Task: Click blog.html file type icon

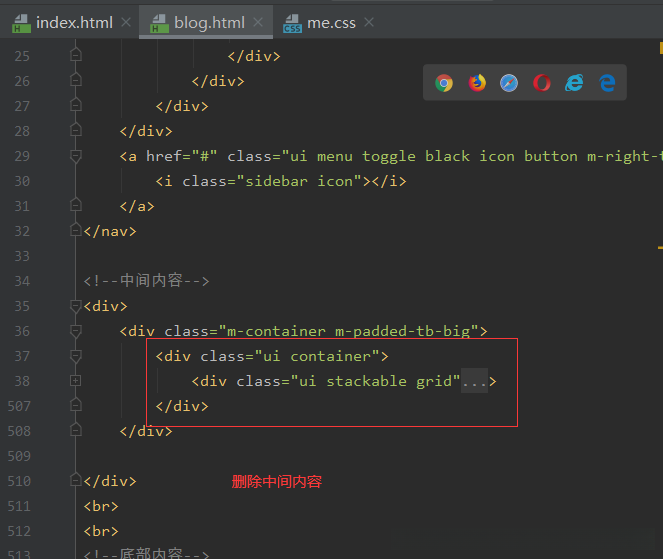Action: tap(159, 23)
